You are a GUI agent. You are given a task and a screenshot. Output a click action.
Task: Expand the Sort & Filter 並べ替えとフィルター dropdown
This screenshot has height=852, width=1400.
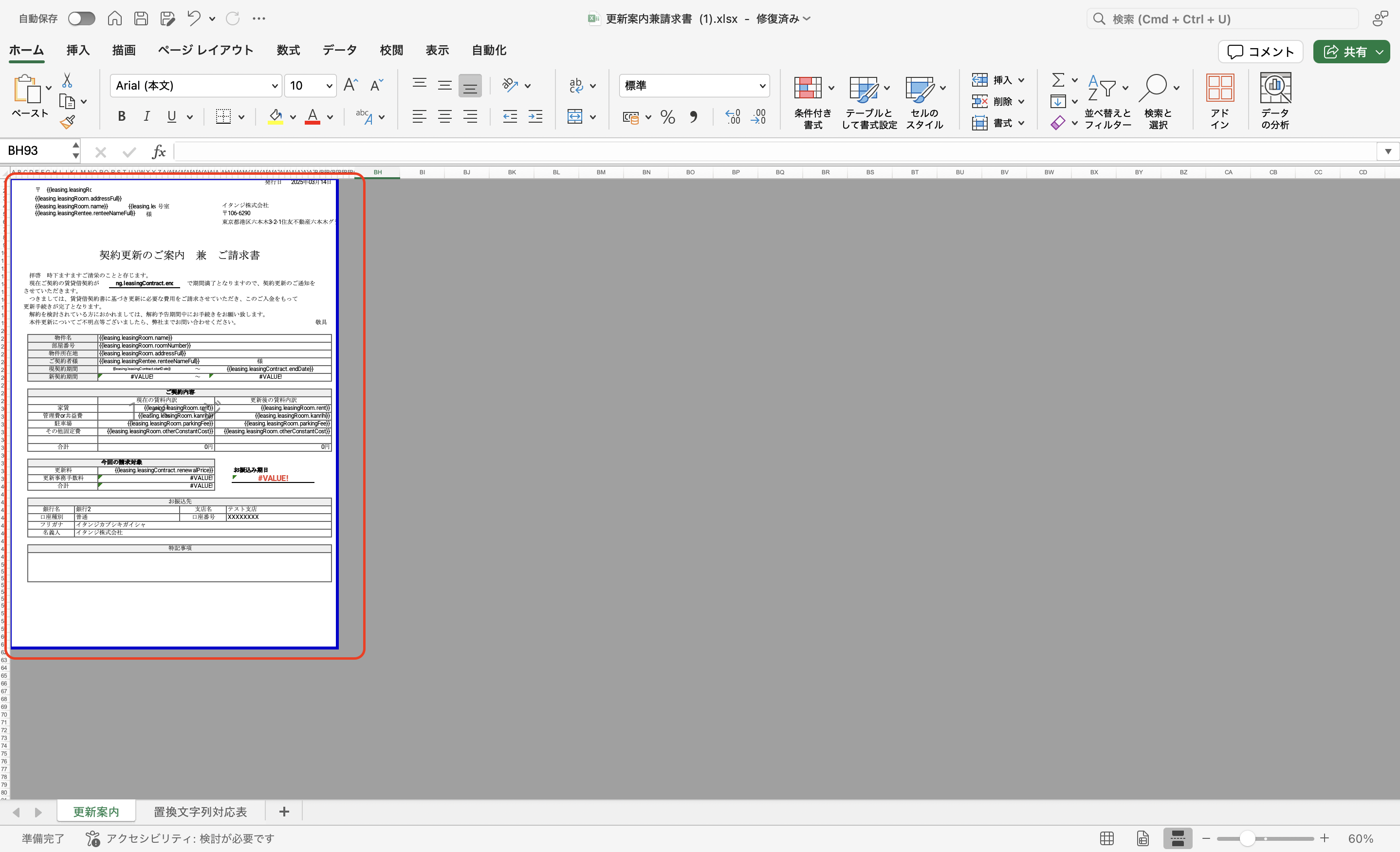(1125, 88)
